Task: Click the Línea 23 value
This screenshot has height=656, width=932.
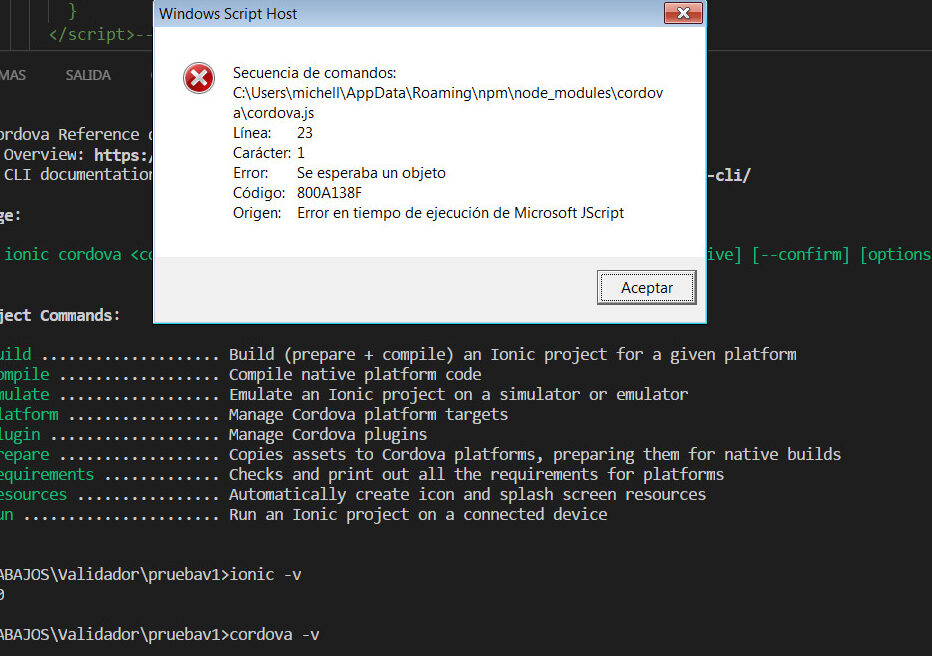Action: 305,133
